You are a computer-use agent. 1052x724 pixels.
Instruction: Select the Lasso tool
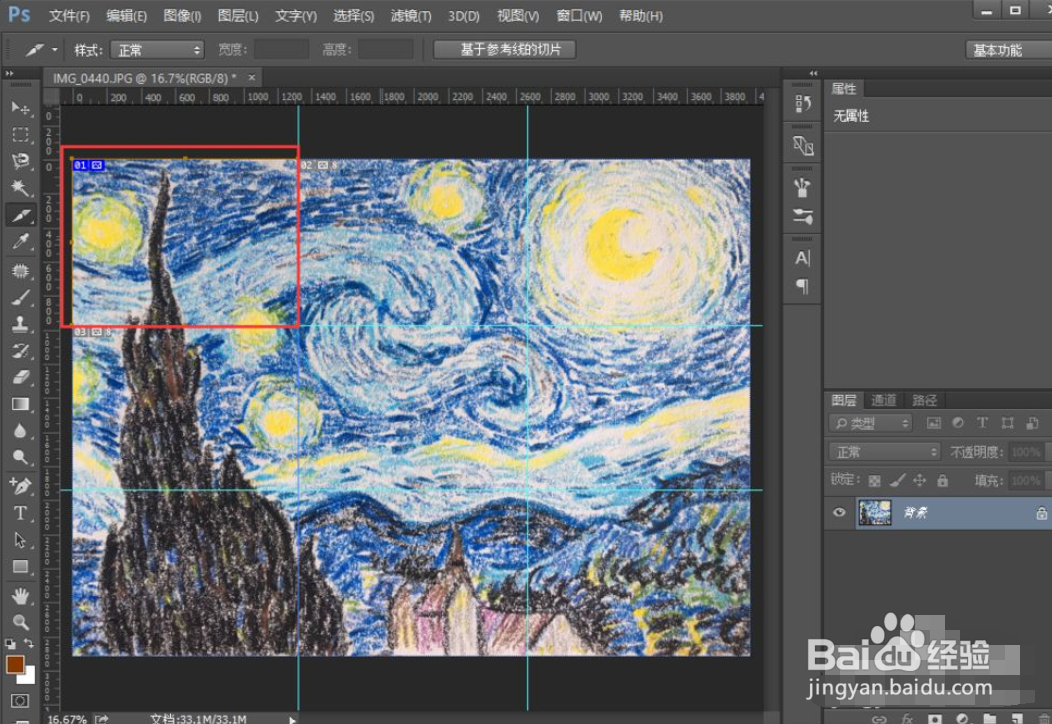tap(20, 161)
